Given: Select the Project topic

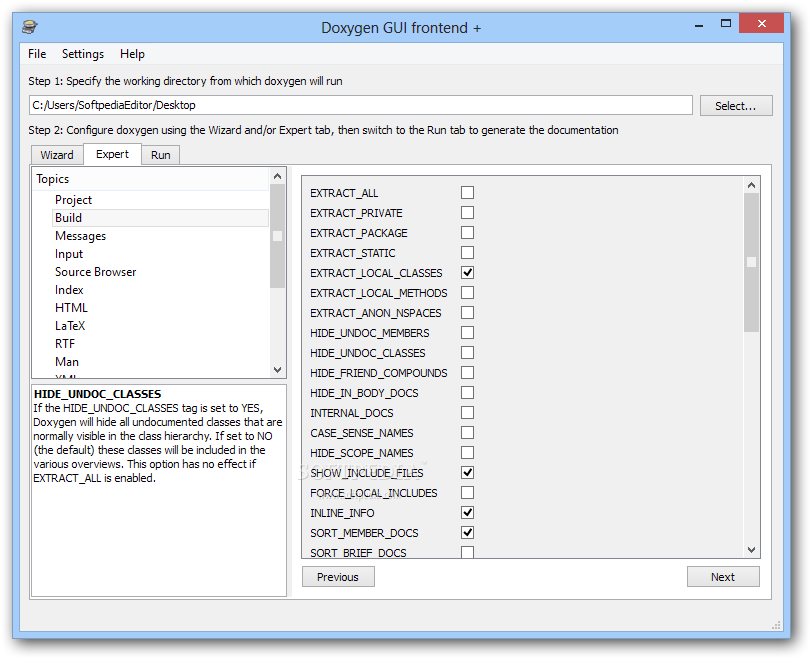Looking at the screenshot, I should [x=73, y=200].
